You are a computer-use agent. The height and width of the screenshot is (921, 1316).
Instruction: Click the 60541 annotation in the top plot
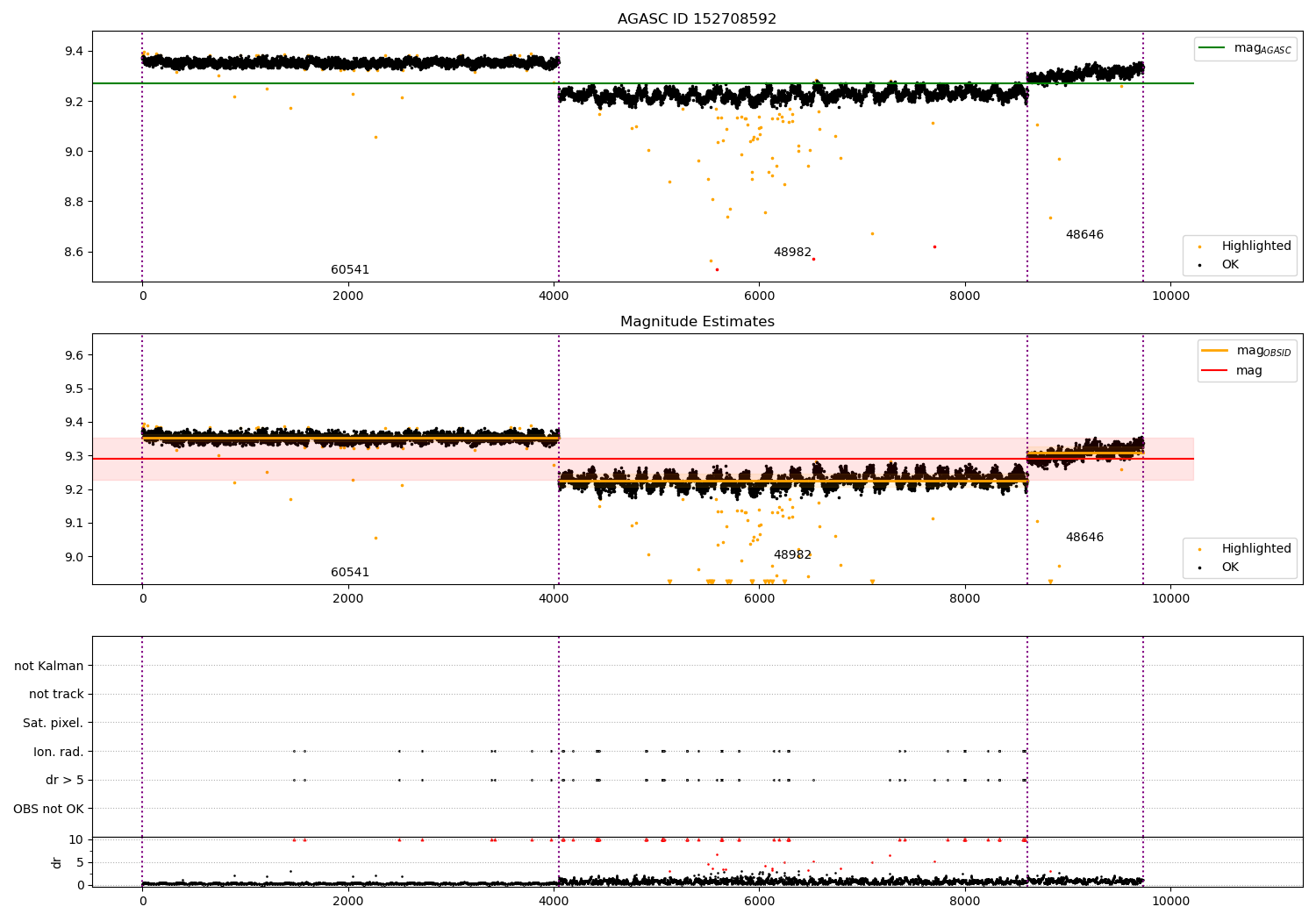click(350, 270)
